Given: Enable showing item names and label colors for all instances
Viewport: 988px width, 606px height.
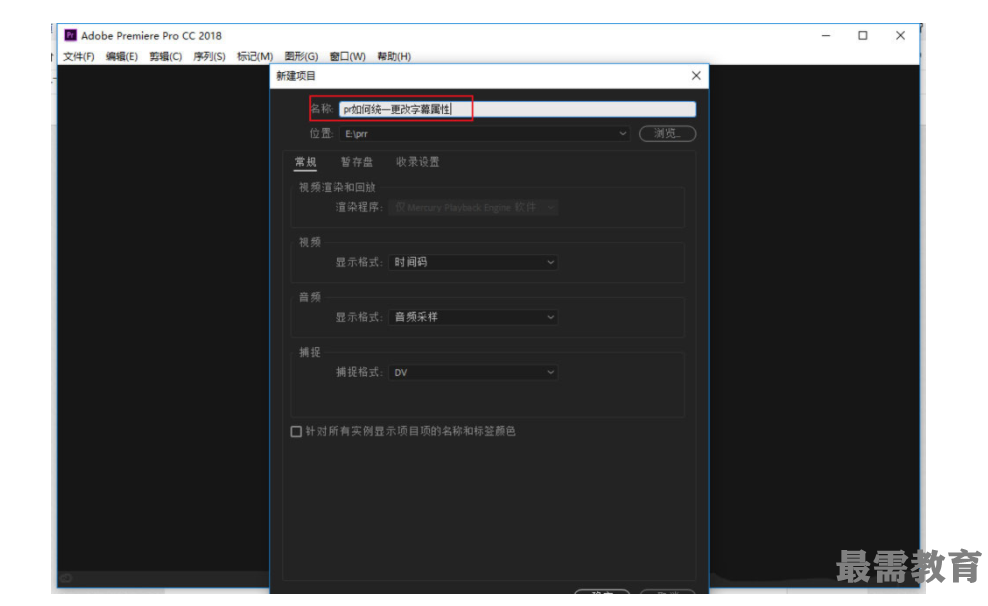Looking at the screenshot, I should 295,431.
